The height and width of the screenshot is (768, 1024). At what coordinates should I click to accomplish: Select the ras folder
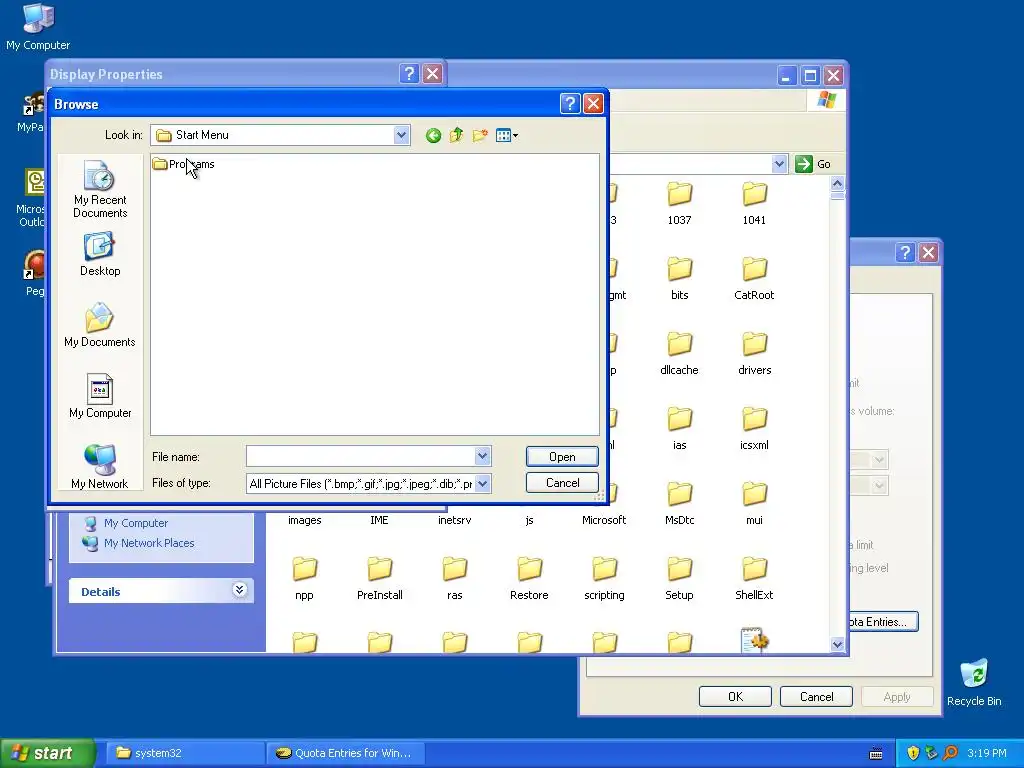click(455, 579)
